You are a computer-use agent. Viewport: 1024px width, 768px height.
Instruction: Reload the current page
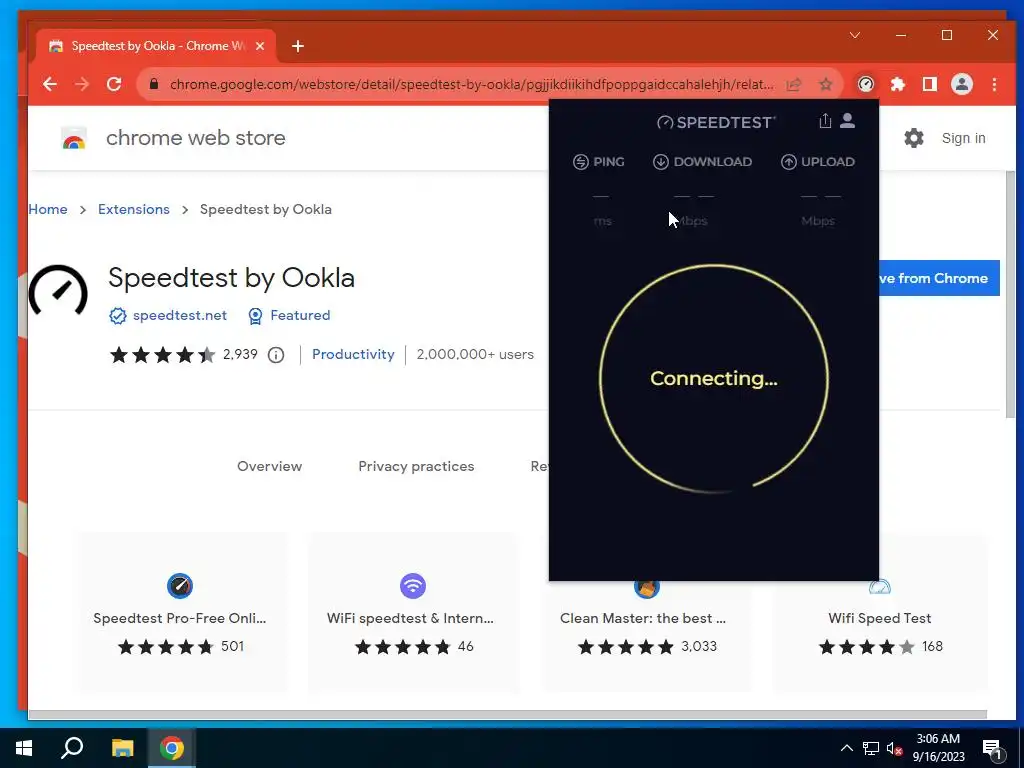click(x=114, y=84)
